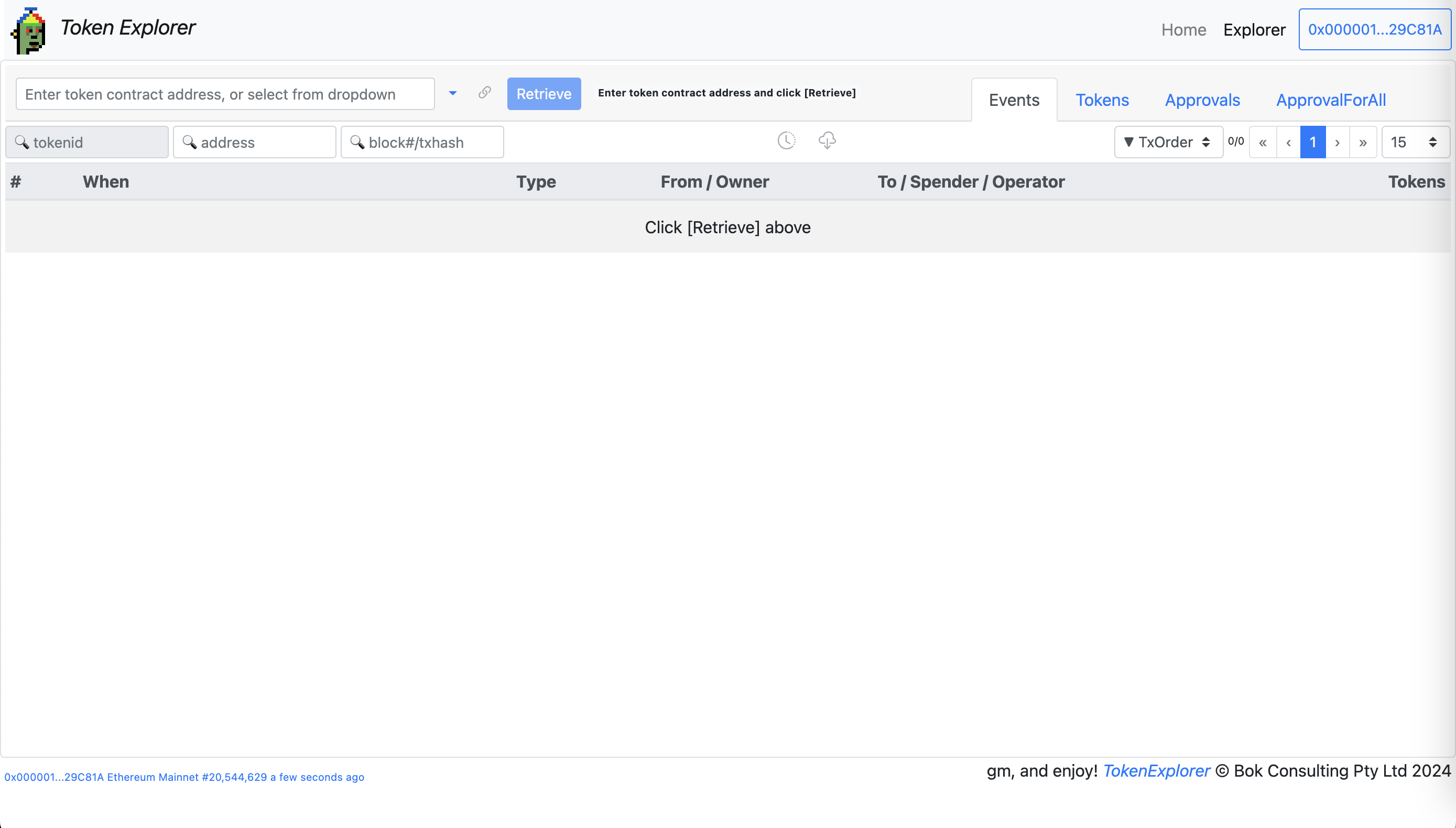Viewport: 1456px width, 828px height.
Task: Open the Approvals tab
Action: pyautogui.click(x=1202, y=100)
